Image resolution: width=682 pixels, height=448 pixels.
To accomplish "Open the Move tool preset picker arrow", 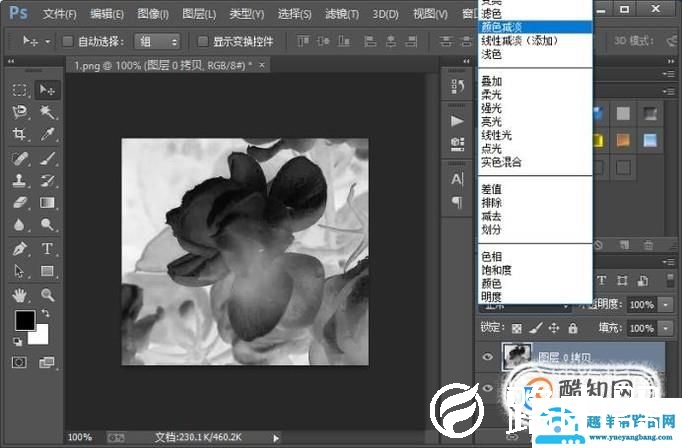I will pos(47,42).
